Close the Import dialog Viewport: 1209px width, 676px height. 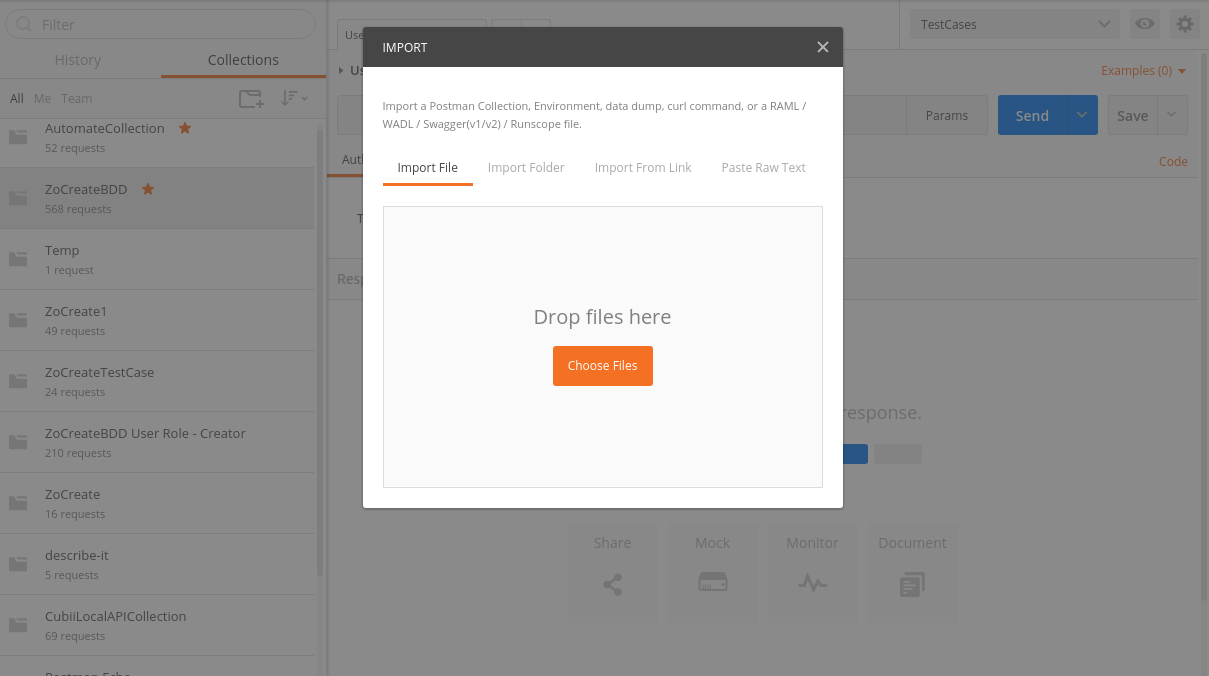(822, 47)
